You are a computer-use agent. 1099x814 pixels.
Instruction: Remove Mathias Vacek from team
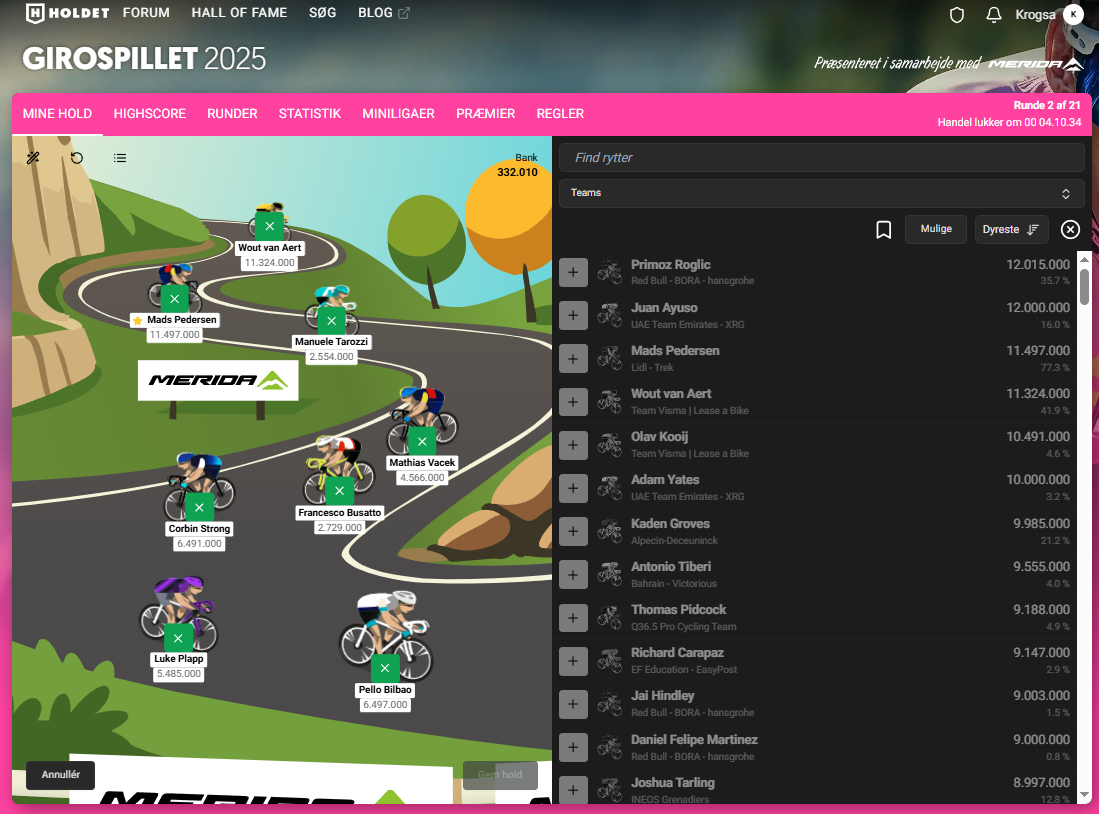tap(422, 442)
